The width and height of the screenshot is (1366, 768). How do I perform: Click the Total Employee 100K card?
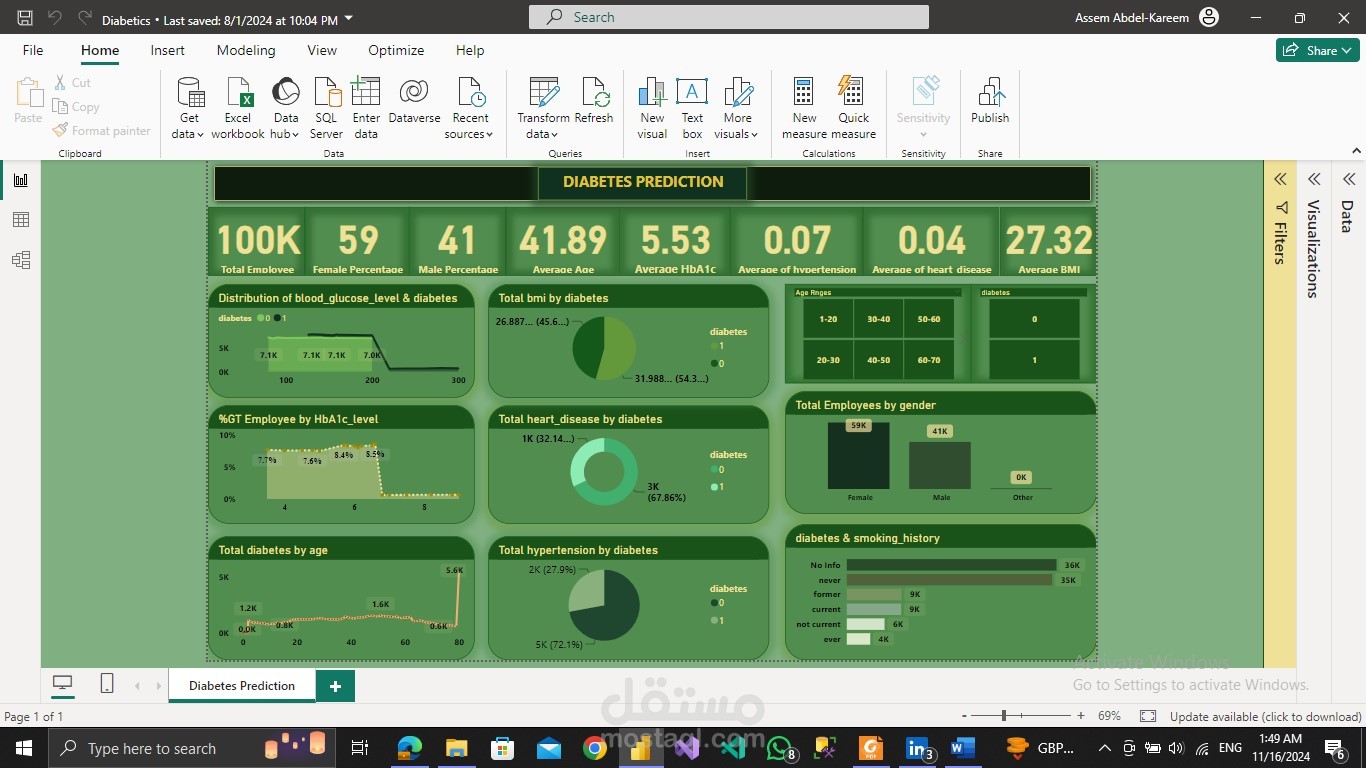pos(258,242)
